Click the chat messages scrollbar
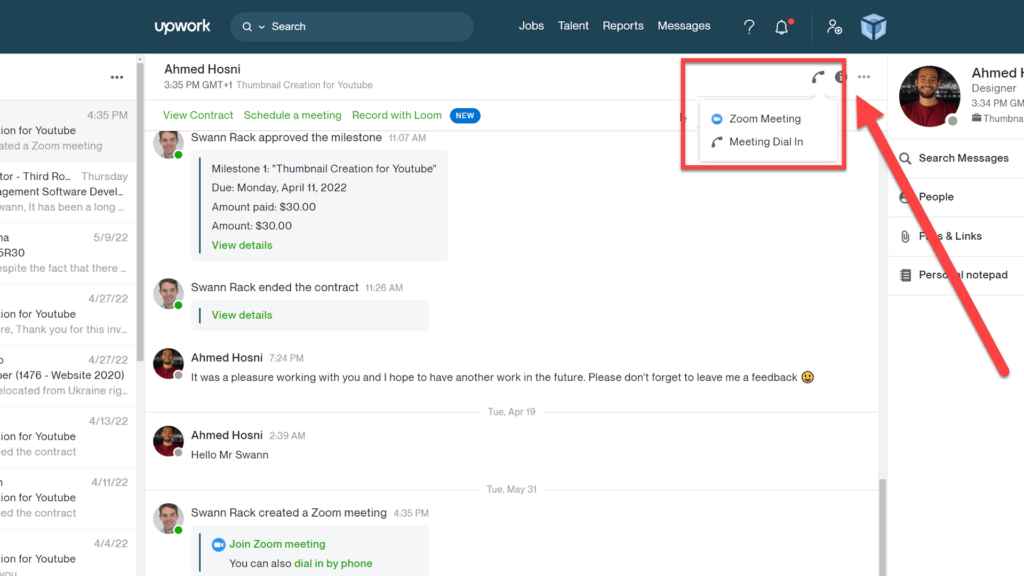 882,528
